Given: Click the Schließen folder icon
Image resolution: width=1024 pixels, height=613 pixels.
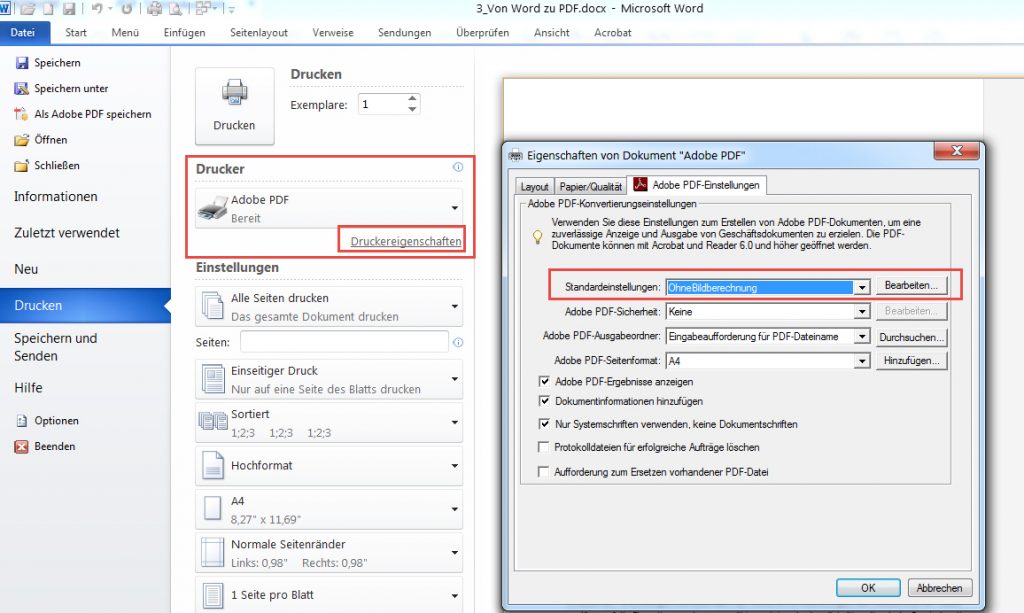Looking at the screenshot, I should pos(22,165).
